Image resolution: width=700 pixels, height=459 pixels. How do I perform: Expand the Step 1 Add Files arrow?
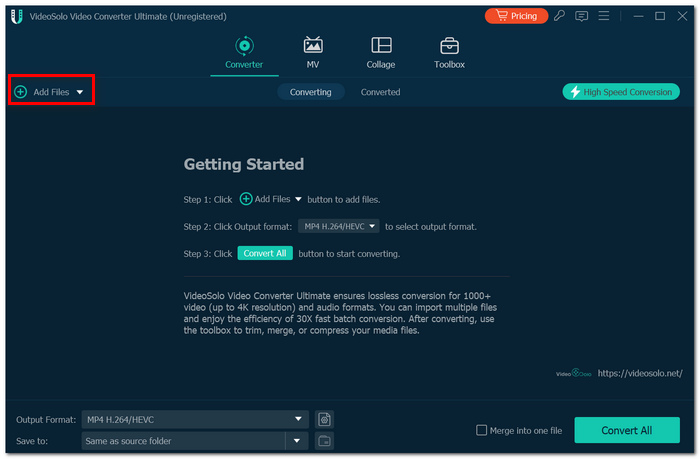click(x=298, y=199)
